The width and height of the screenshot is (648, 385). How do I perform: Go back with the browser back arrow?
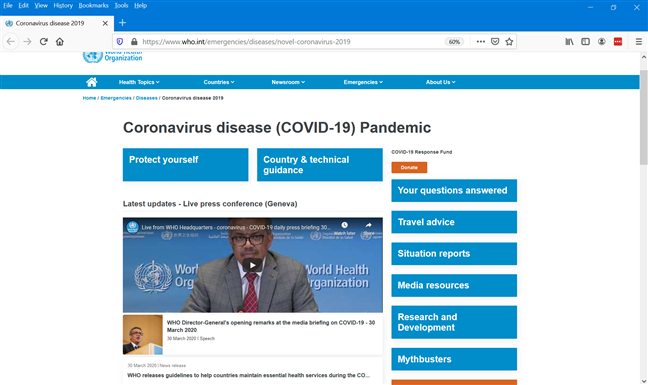coord(11,42)
